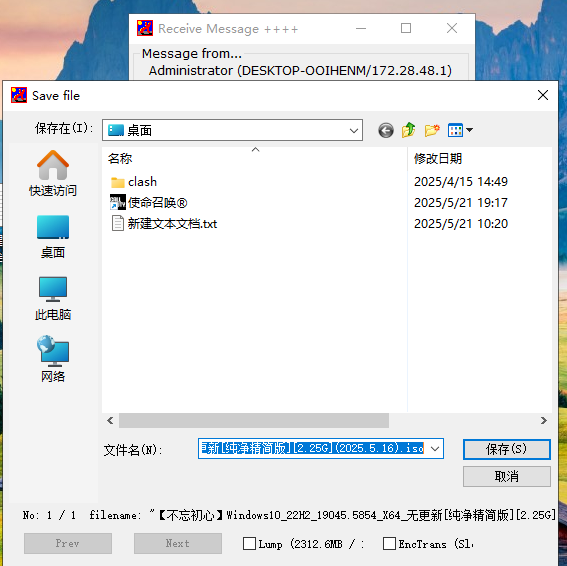Go up one folder level icon
This screenshot has height=566, width=567.
(x=409, y=130)
